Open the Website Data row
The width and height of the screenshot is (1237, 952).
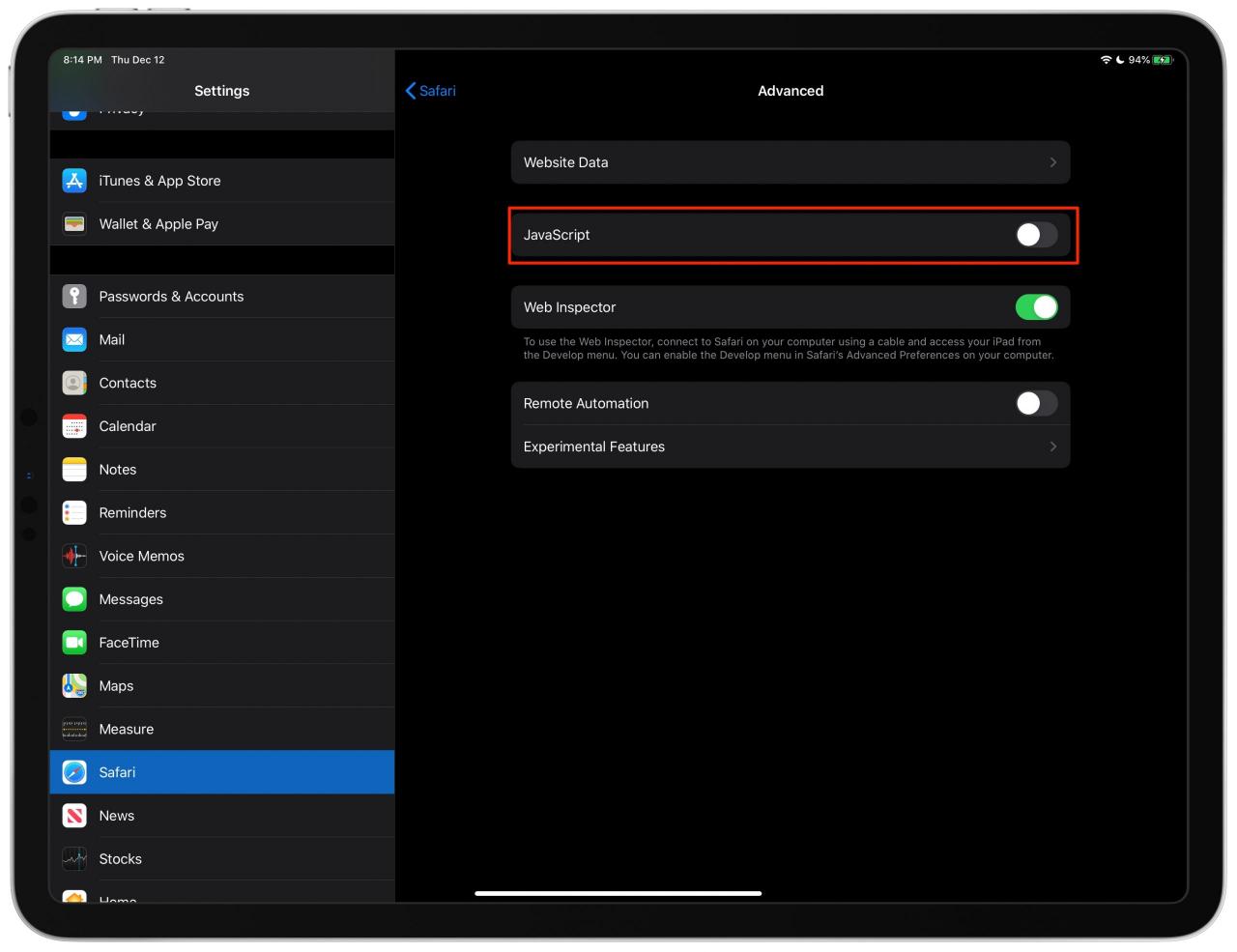[791, 162]
